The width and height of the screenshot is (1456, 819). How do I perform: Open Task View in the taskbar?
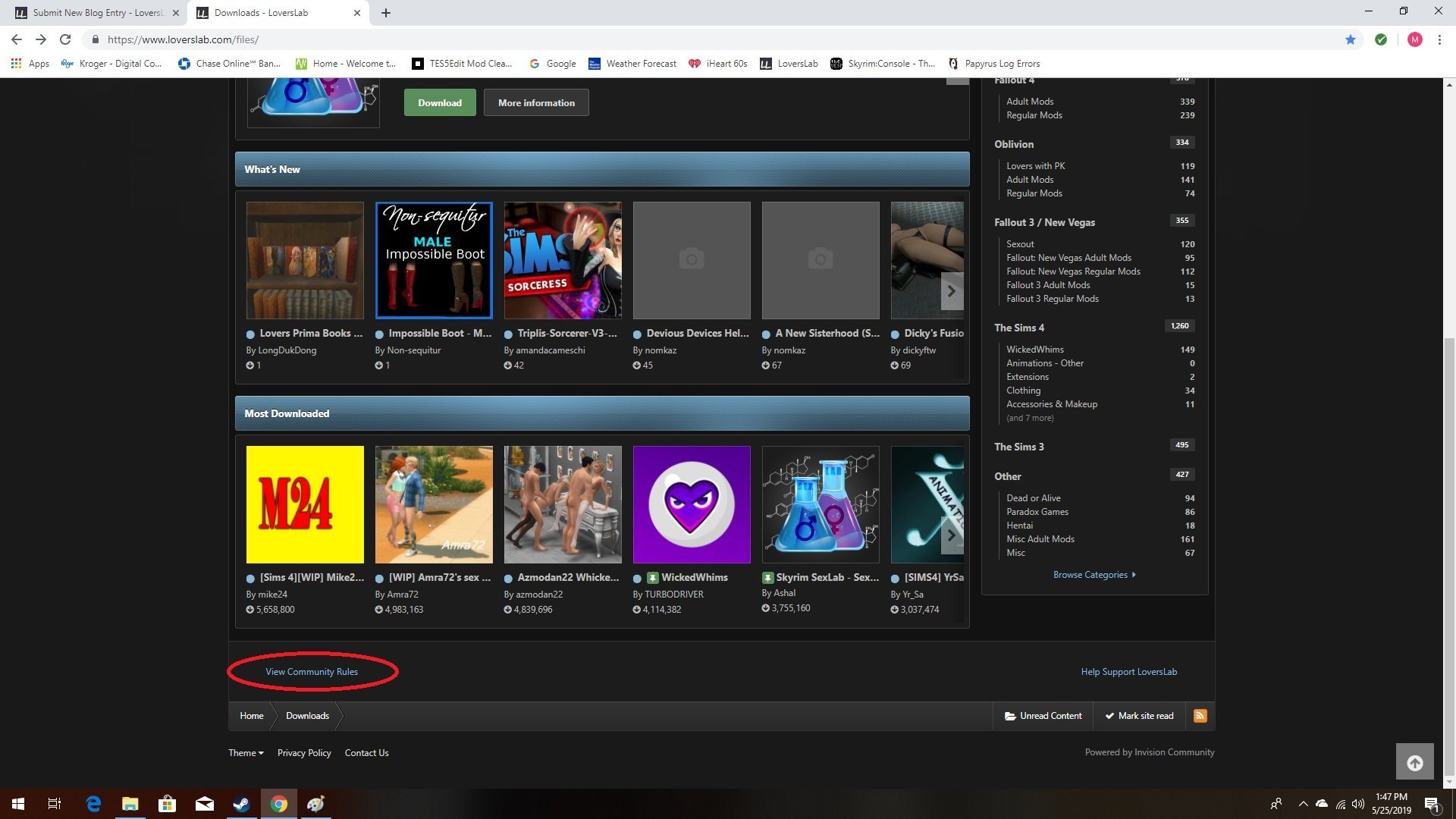click(x=54, y=804)
